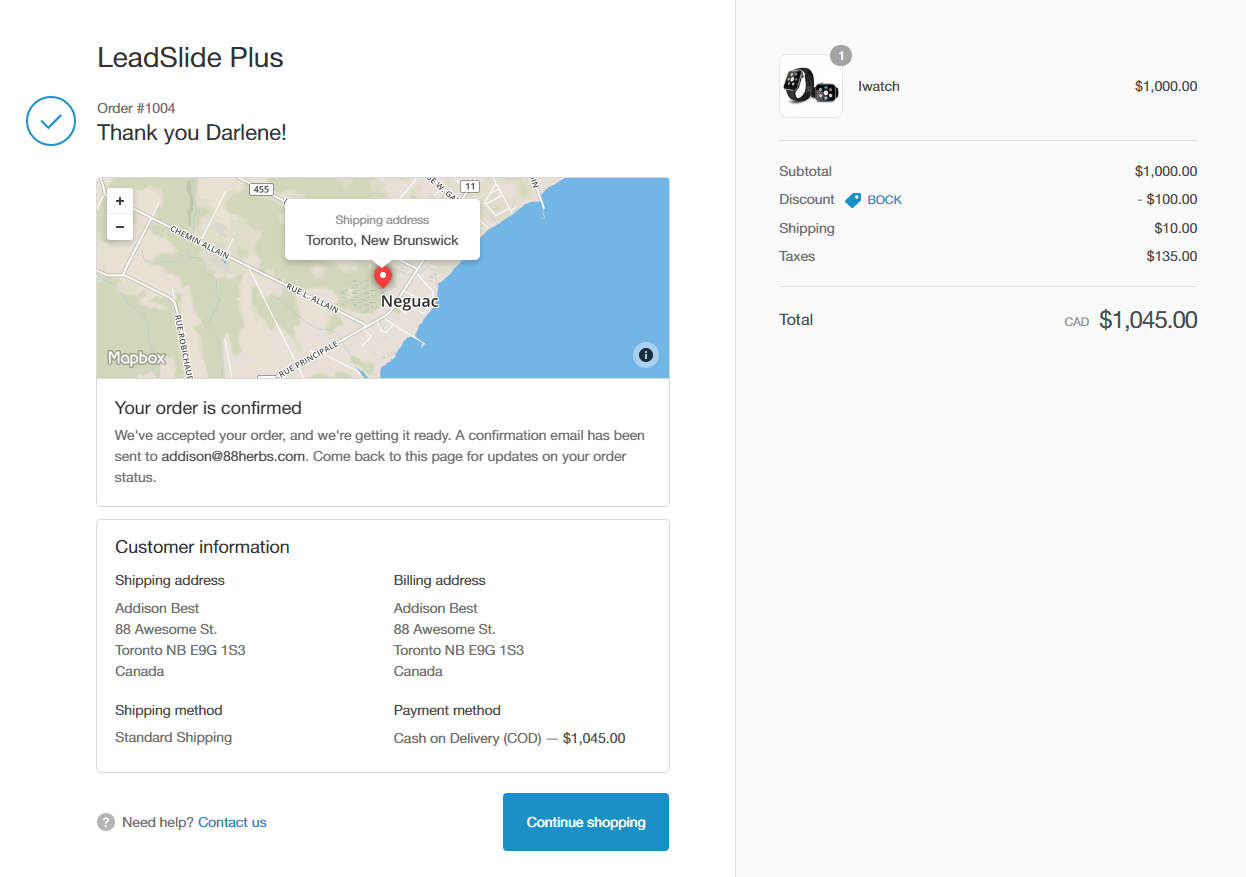This screenshot has height=877, width=1246.
Task: Click the addison@88herbs.com email address
Action: pyautogui.click(x=233, y=456)
